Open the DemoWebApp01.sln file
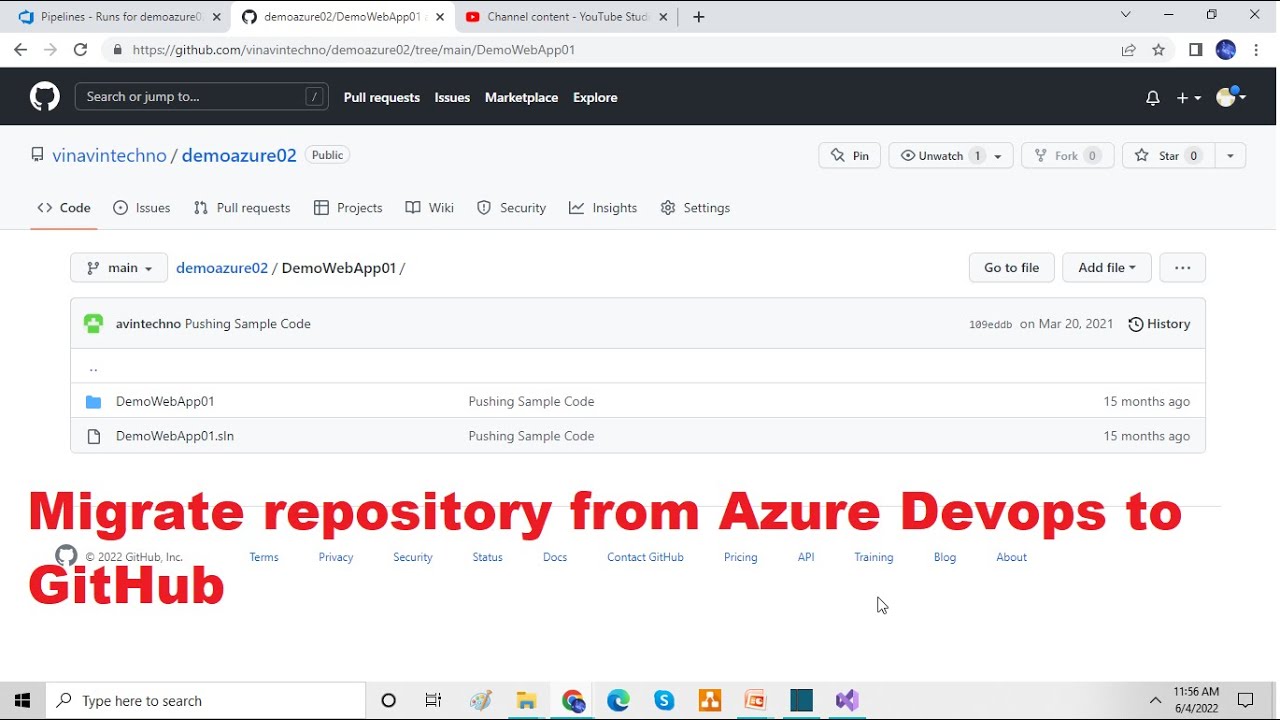Viewport: 1280px width, 720px height. 175,436
